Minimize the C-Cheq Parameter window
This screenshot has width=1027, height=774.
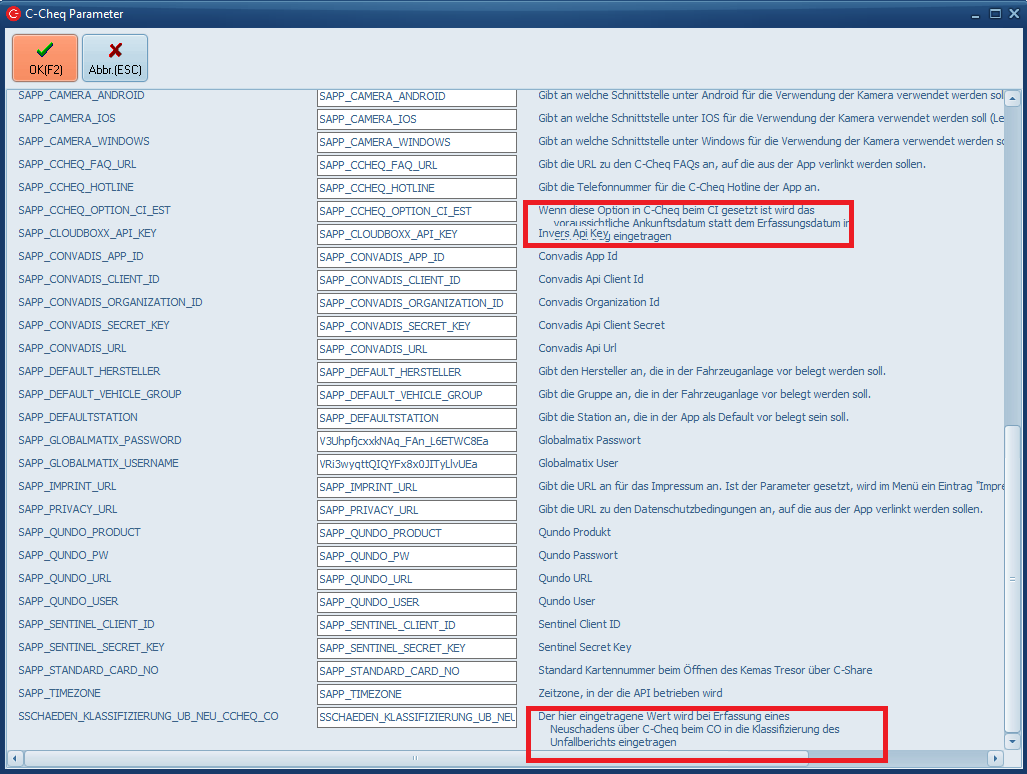coord(976,14)
